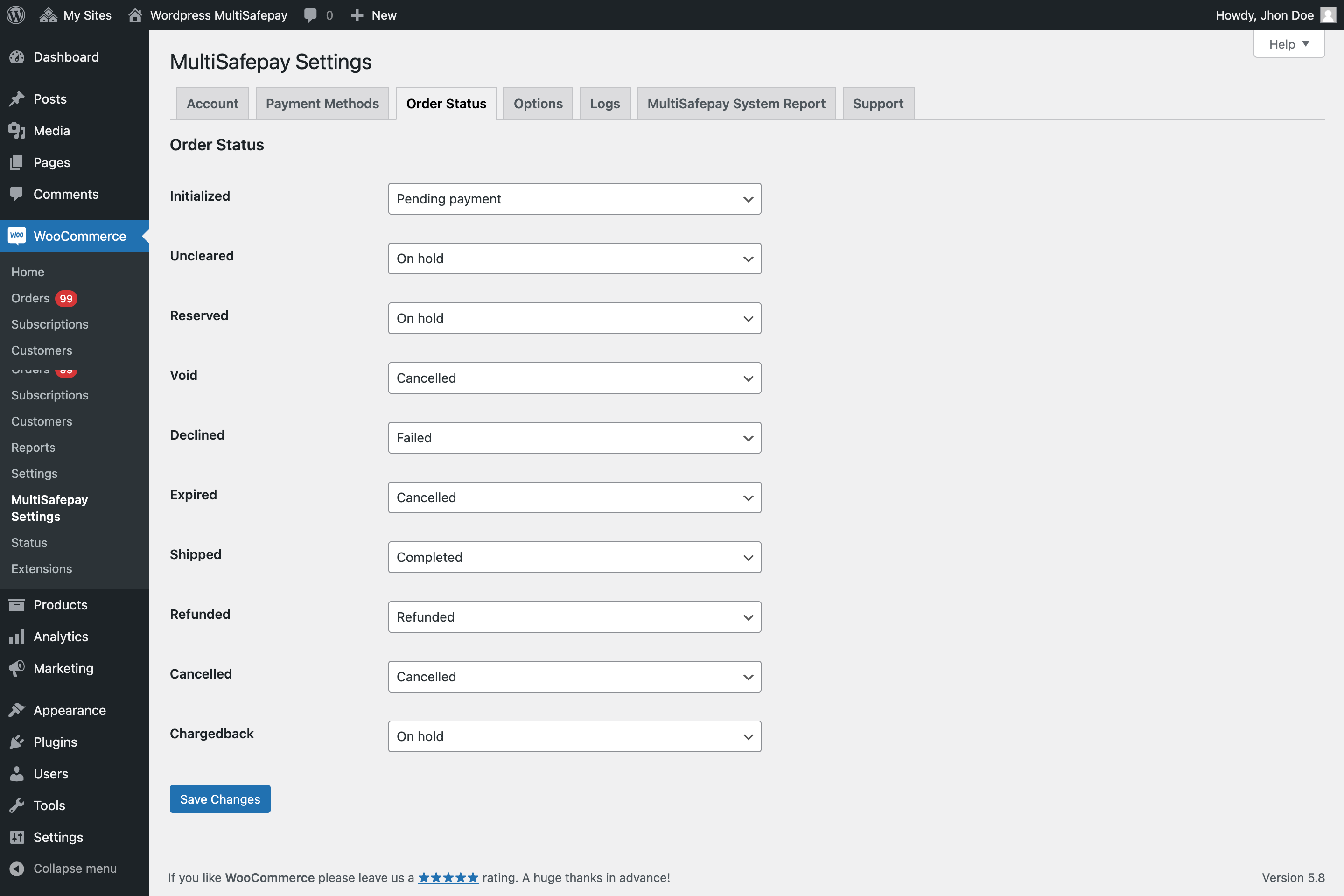This screenshot has width=1344, height=896.
Task: Click the Pages icon in sidebar
Action: pos(17,162)
